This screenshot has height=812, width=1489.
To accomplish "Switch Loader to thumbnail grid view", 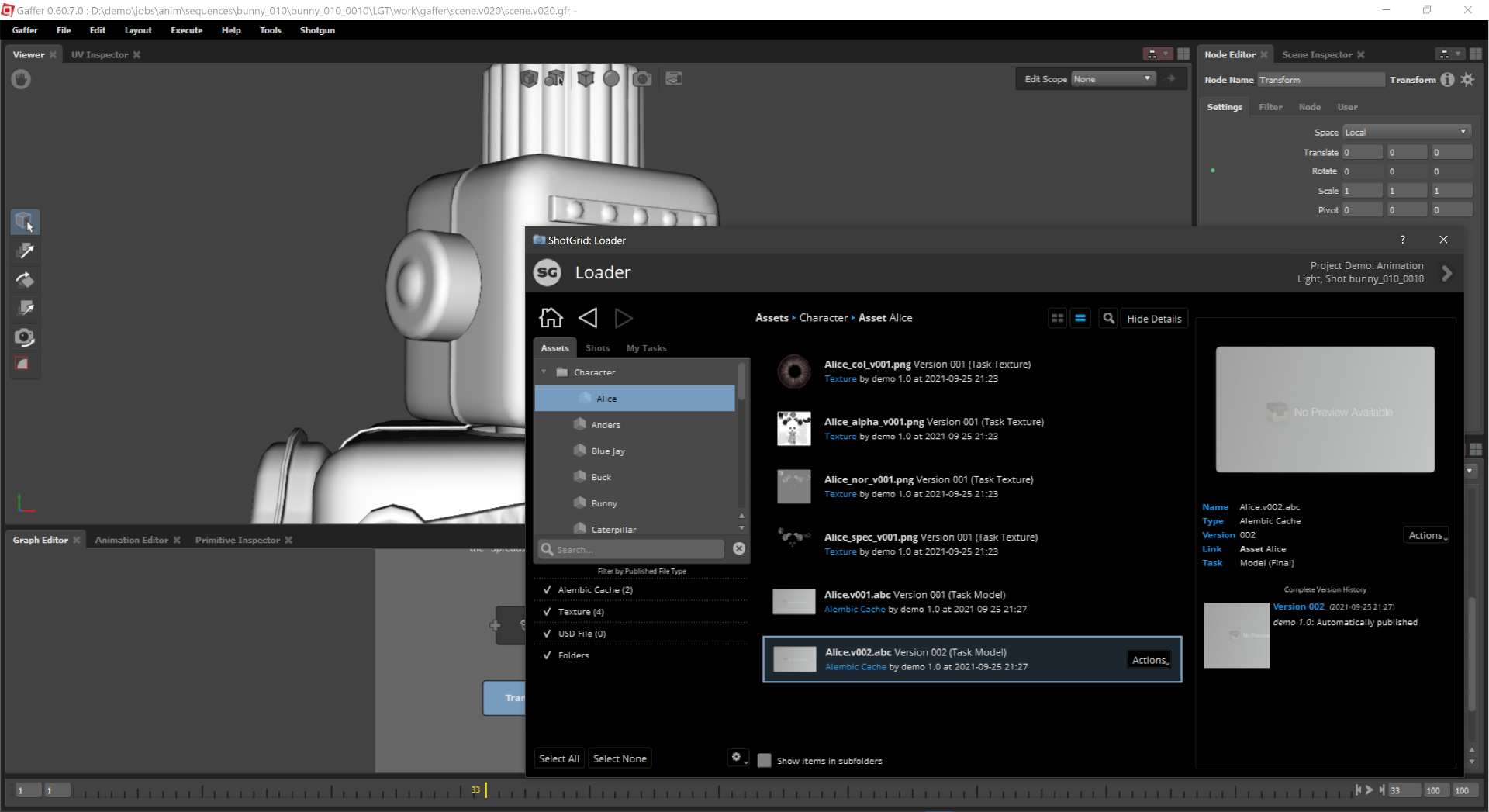I will (x=1057, y=318).
